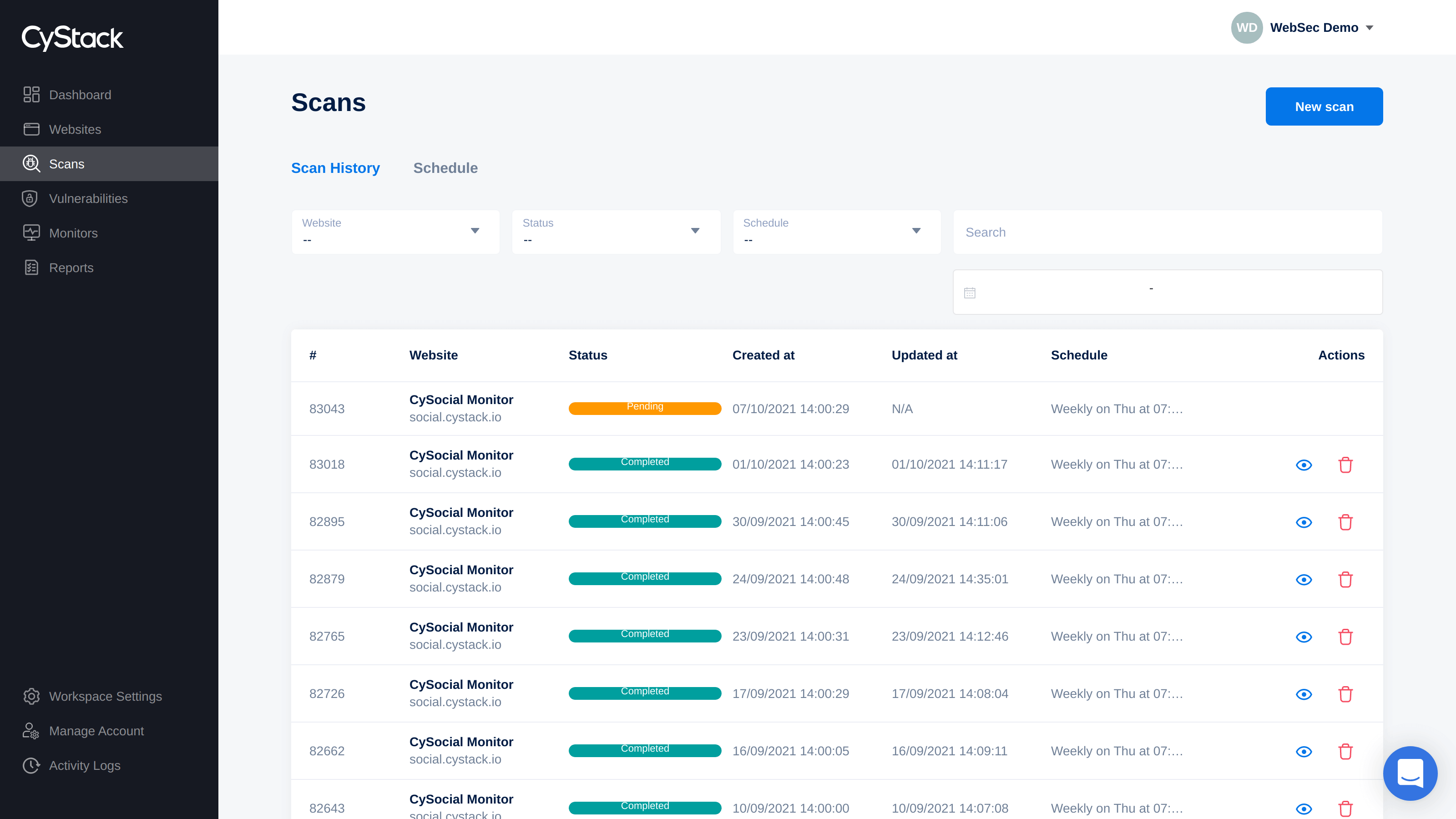1456x819 pixels.
Task: Click WebSec Demo account name
Action: (x=1314, y=28)
